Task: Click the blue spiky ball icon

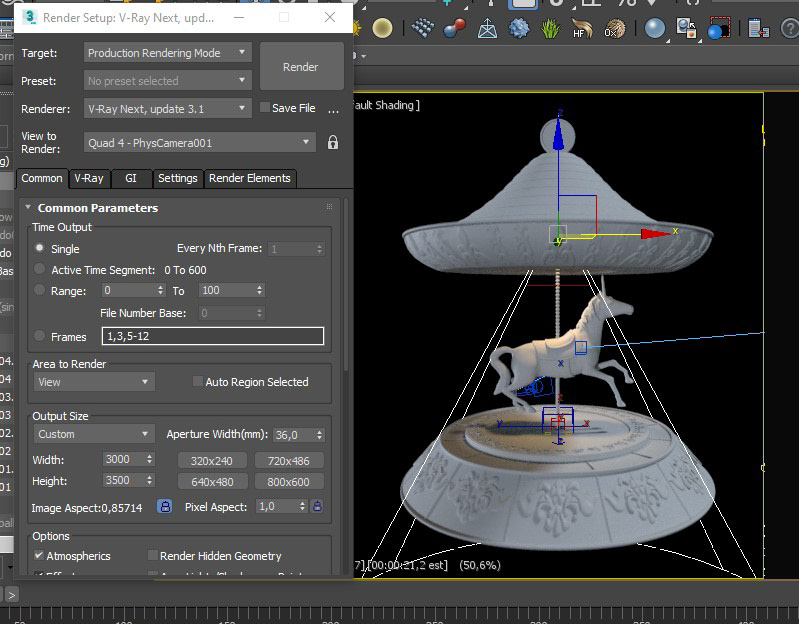Action: pos(519,28)
